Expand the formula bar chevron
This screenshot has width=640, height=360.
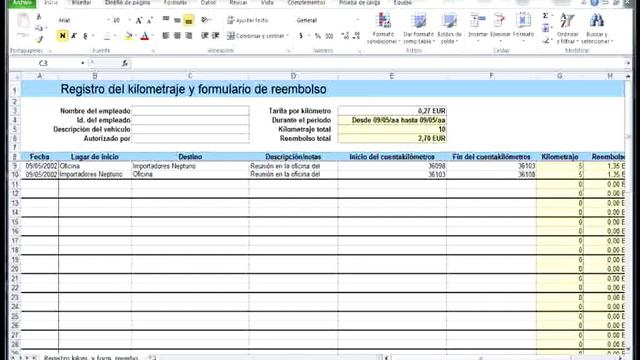[627, 63]
